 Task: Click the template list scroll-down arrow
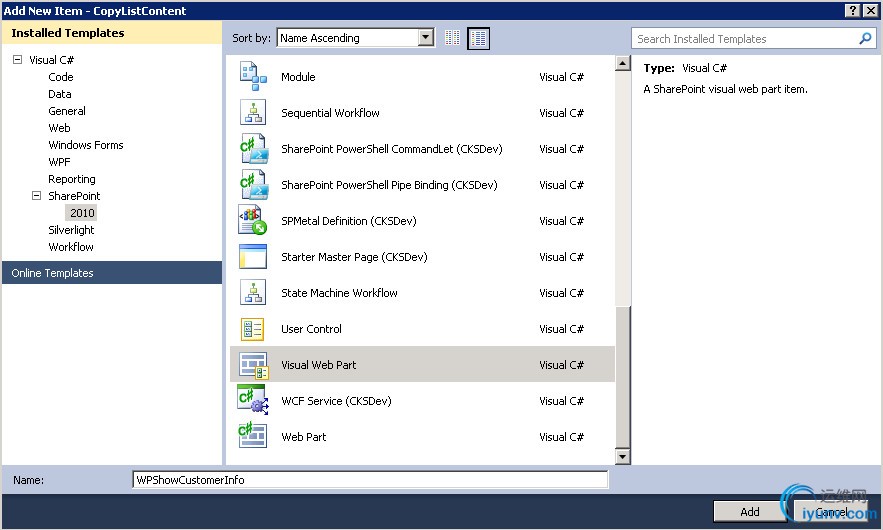click(622, 456)
